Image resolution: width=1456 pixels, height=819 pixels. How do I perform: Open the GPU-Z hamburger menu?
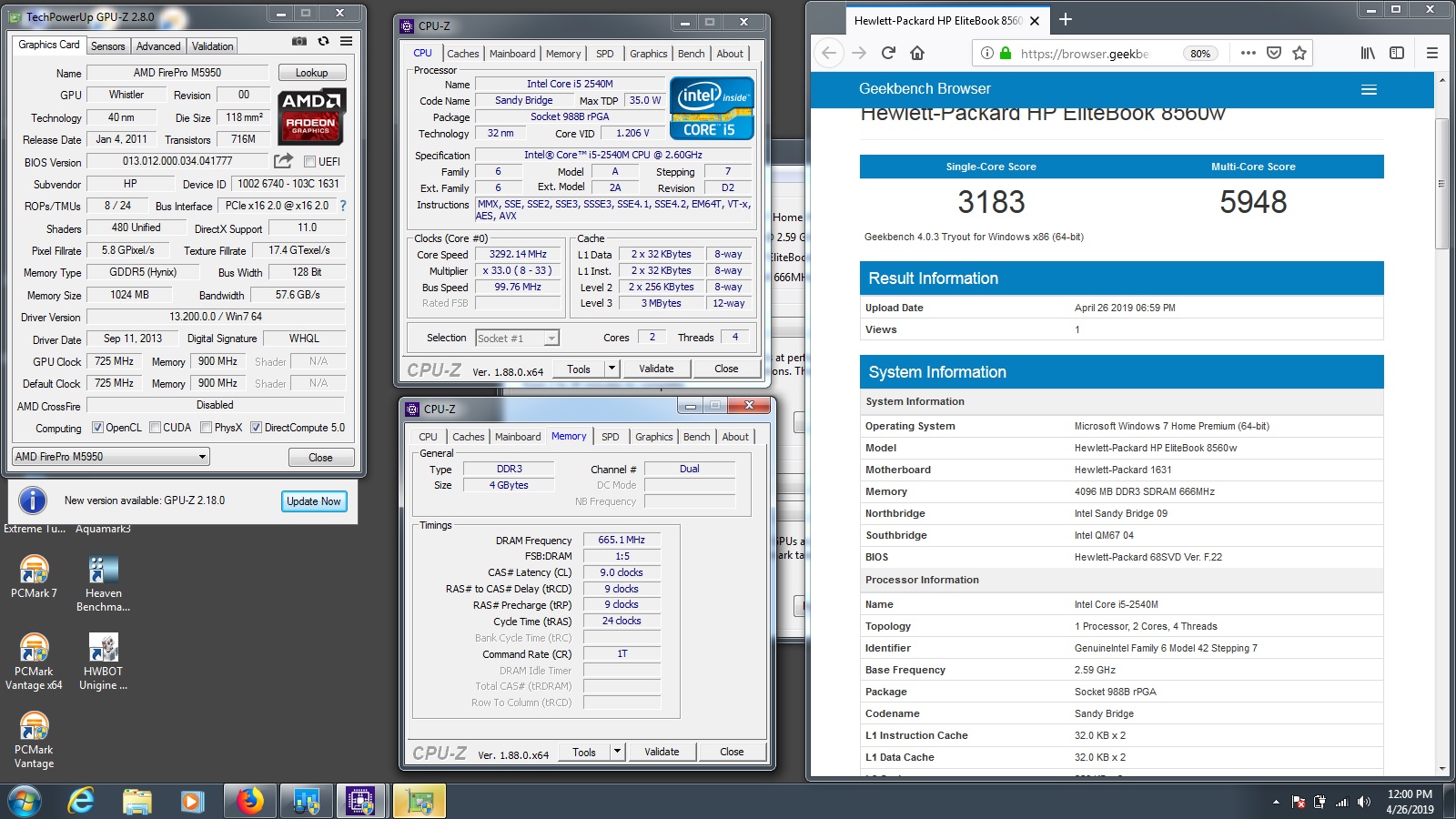pyautogui.click(x=347, y=41)
